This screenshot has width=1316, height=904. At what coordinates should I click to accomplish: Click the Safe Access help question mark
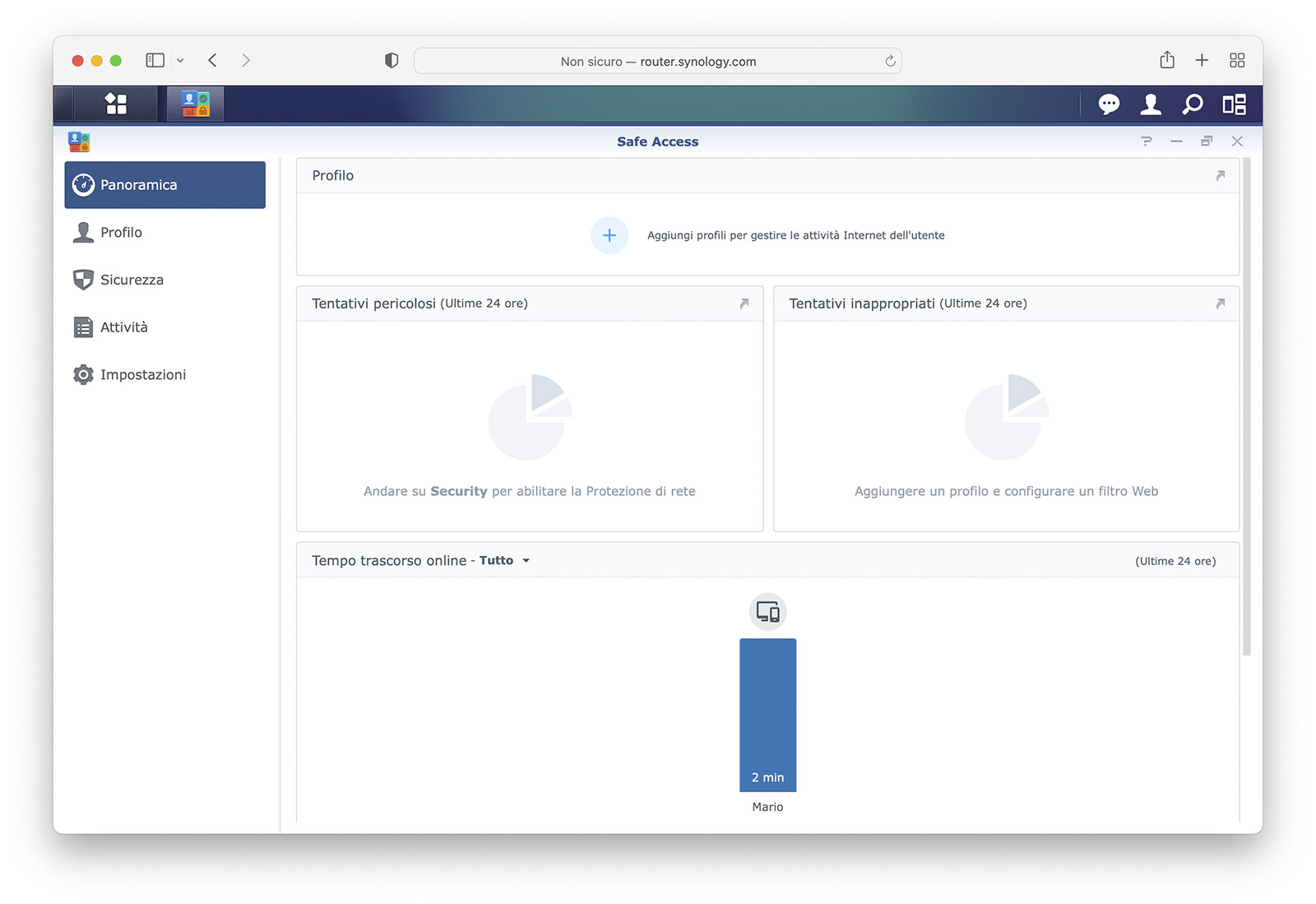(1147, 141)
